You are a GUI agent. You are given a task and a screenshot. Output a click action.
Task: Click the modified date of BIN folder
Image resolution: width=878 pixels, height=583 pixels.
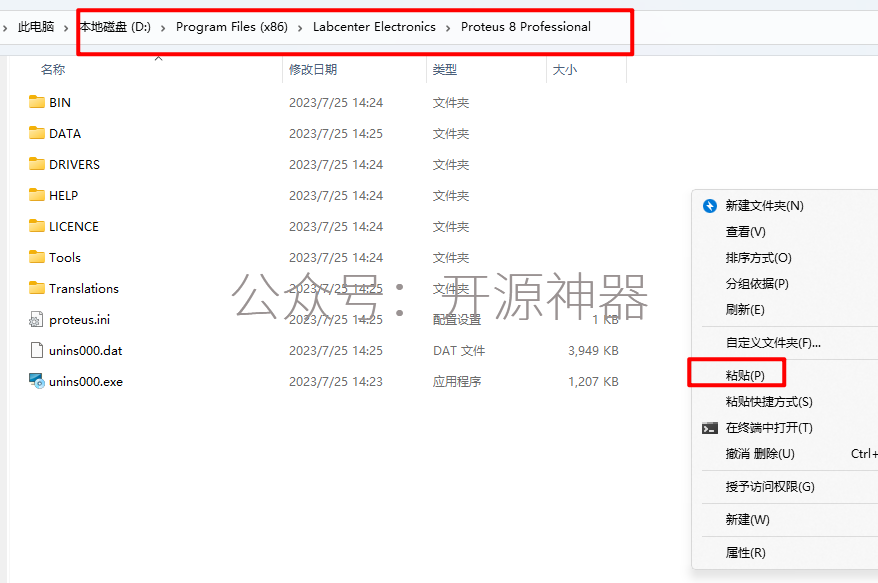tap(336, 102)
